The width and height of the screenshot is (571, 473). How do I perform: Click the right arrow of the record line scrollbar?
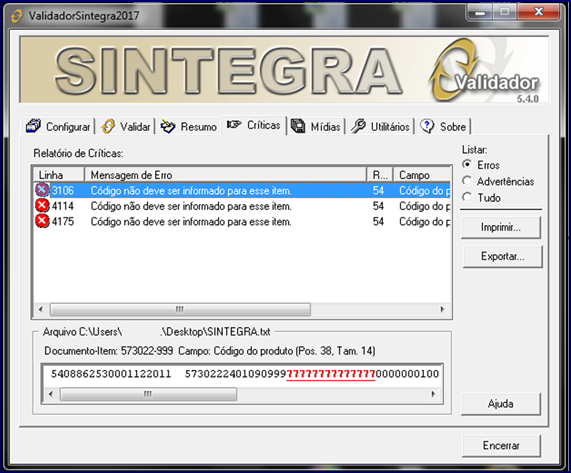click(433, 394)
